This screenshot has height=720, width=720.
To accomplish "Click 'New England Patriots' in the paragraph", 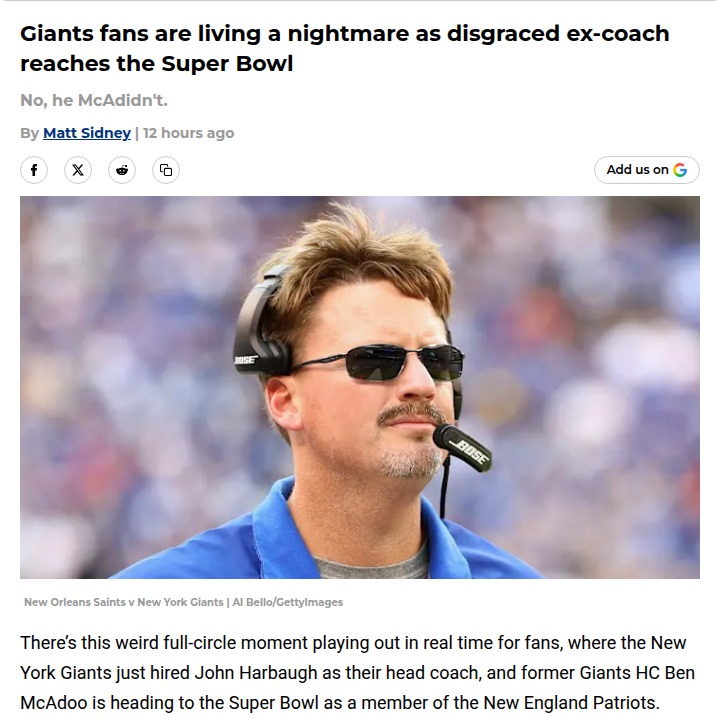I will [x=571, y=703].
